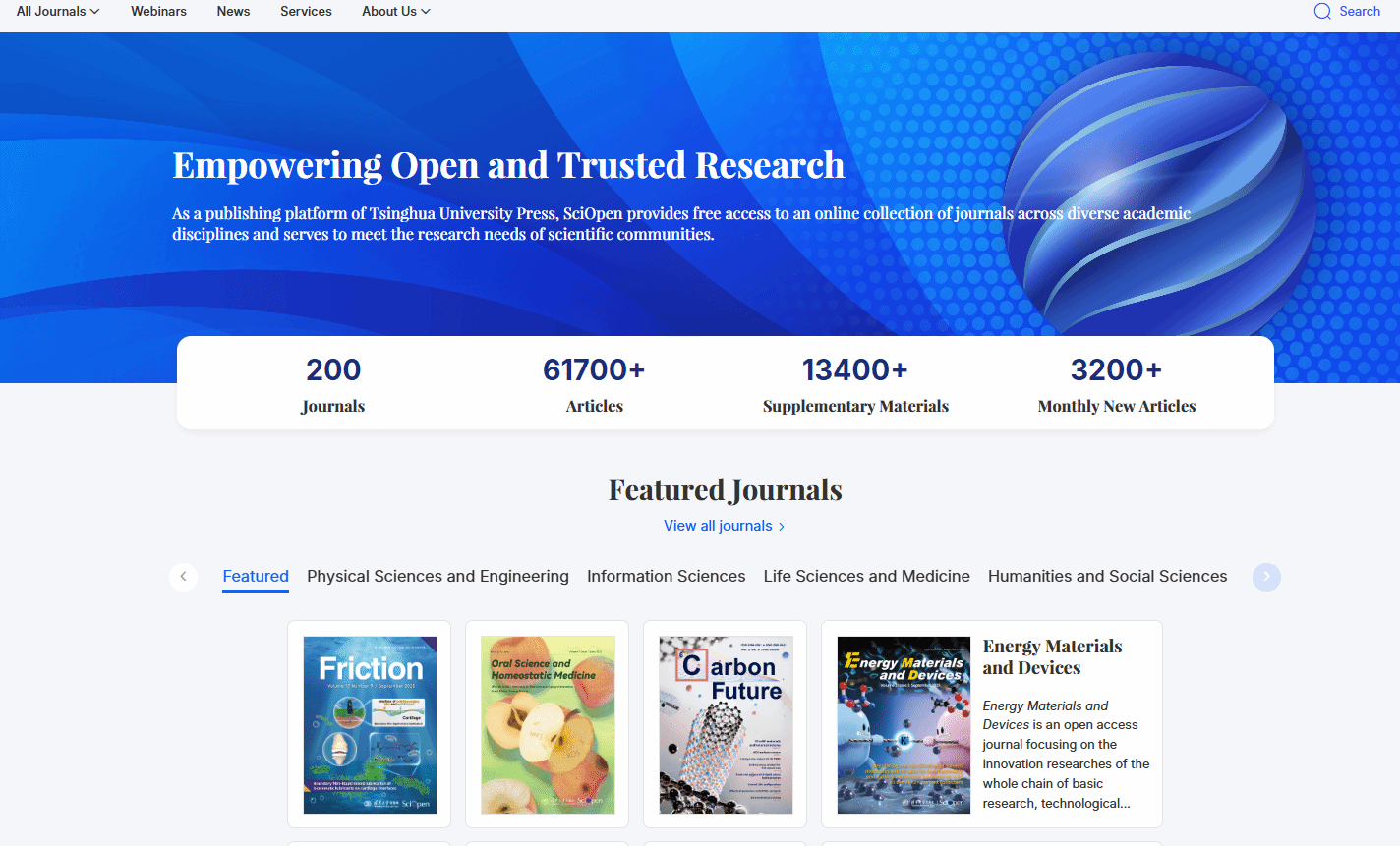Click the 200 Journals statistic
Screen dimensions: 1400x846
tap(333, 383)
